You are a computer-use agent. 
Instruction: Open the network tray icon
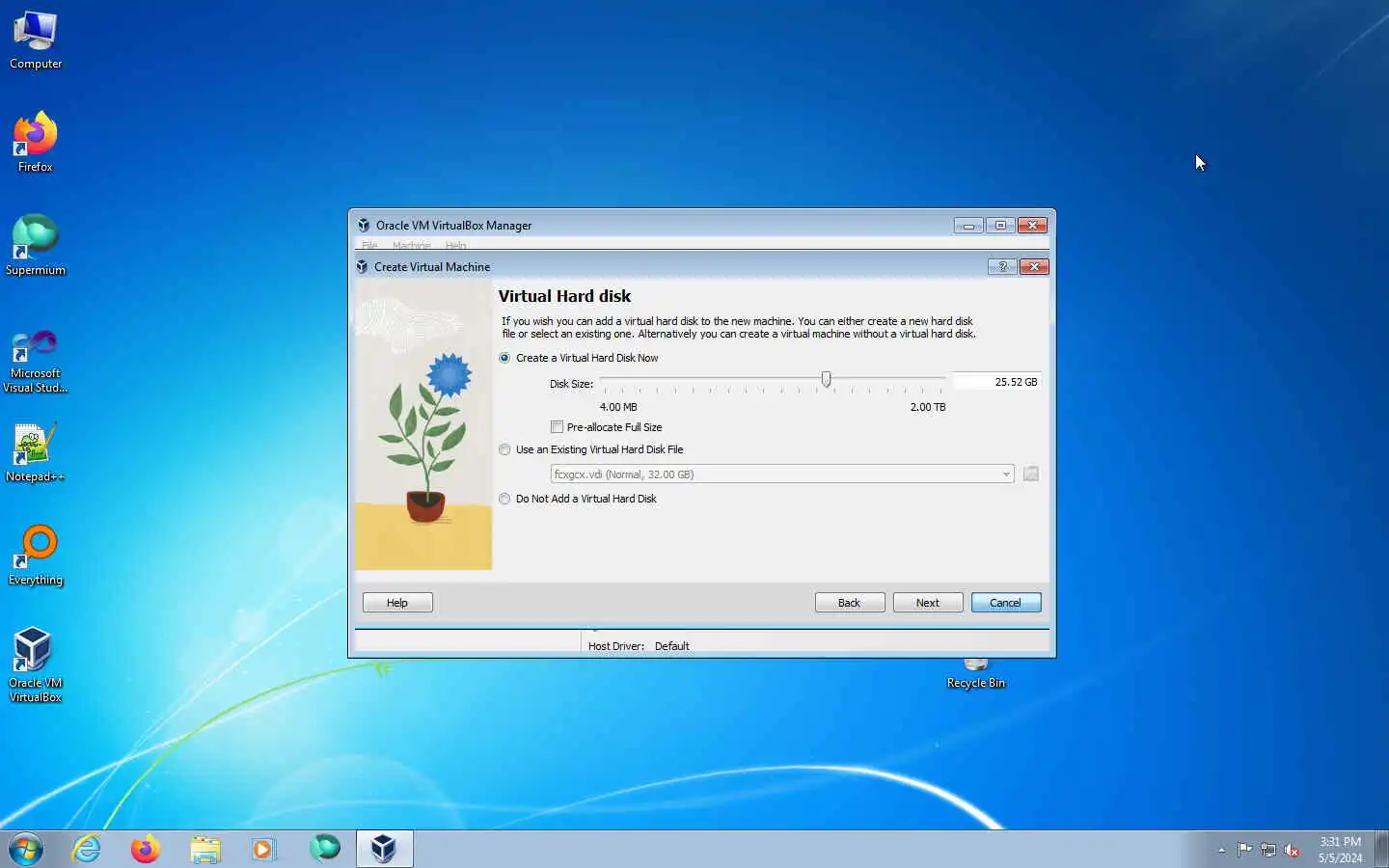(x=1268, y=850)
